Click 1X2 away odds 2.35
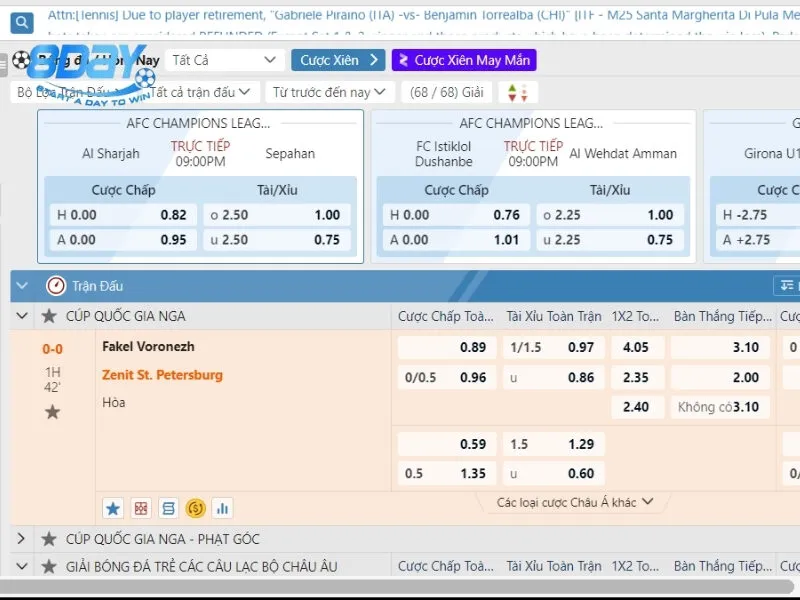 point(637,378)
